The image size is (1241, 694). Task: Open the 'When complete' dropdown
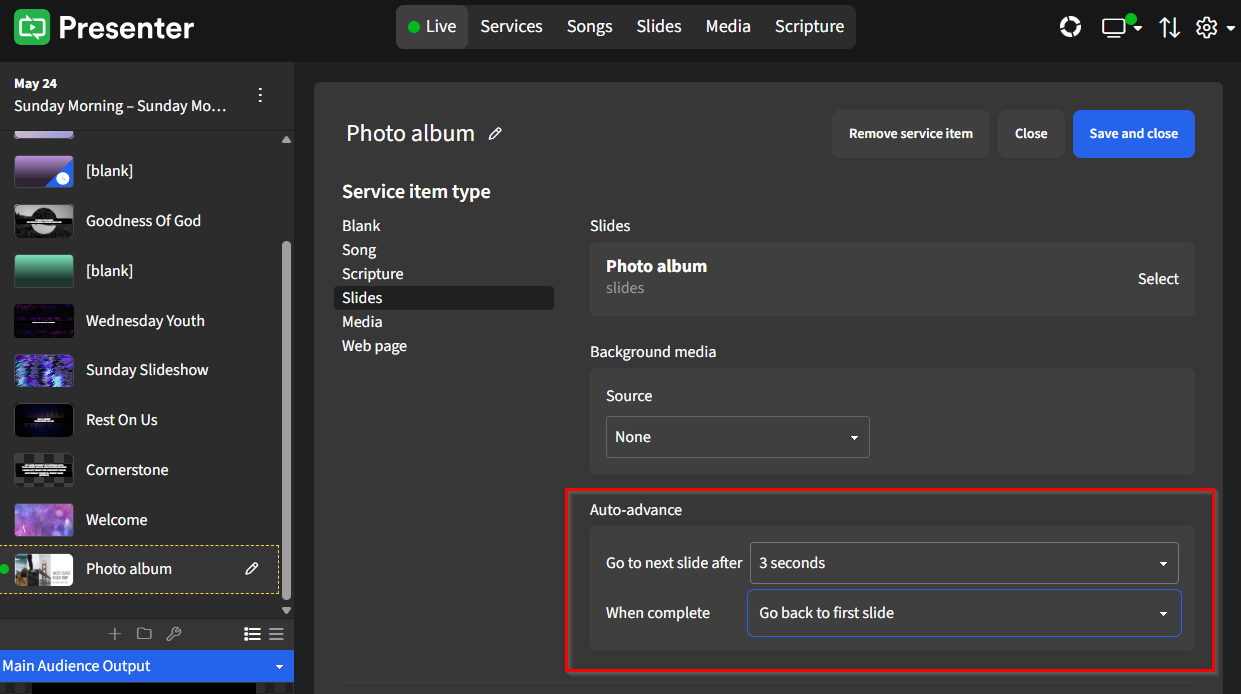click(x=963, y=612)
